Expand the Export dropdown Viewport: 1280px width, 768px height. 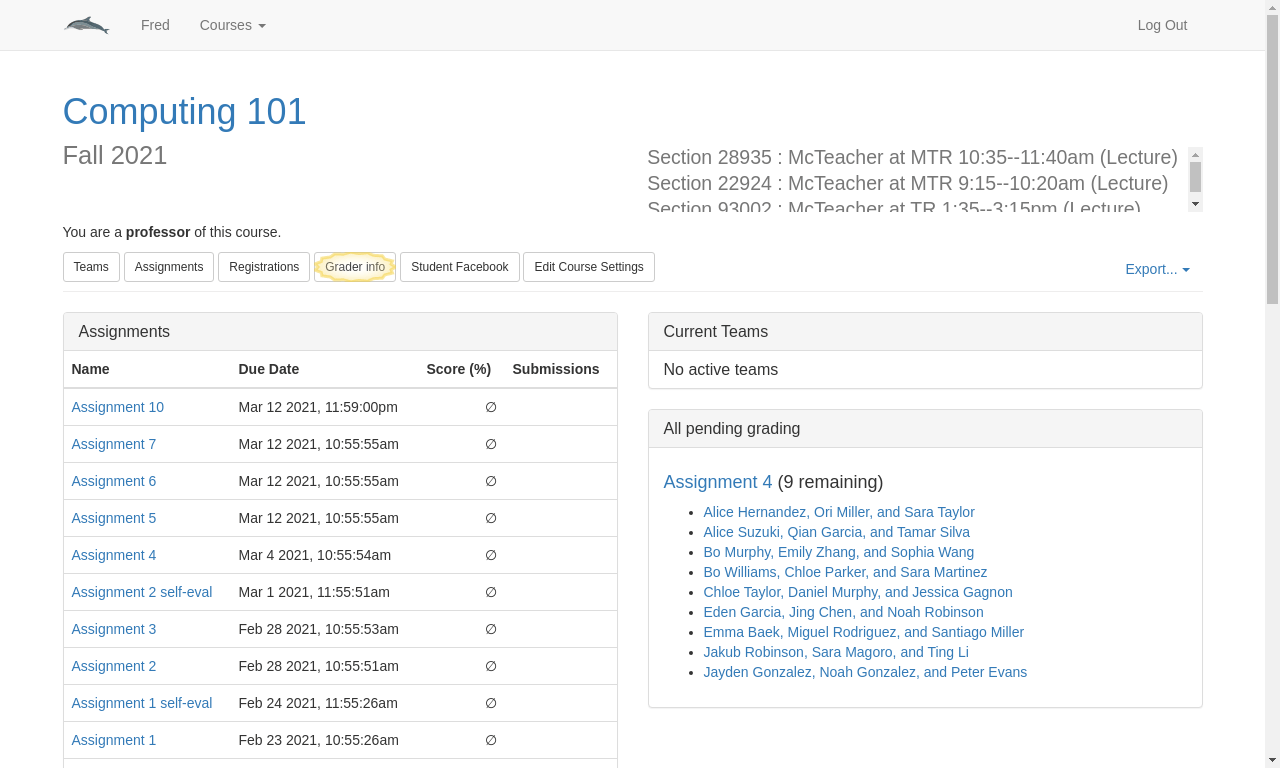[x=1157, y=269]
